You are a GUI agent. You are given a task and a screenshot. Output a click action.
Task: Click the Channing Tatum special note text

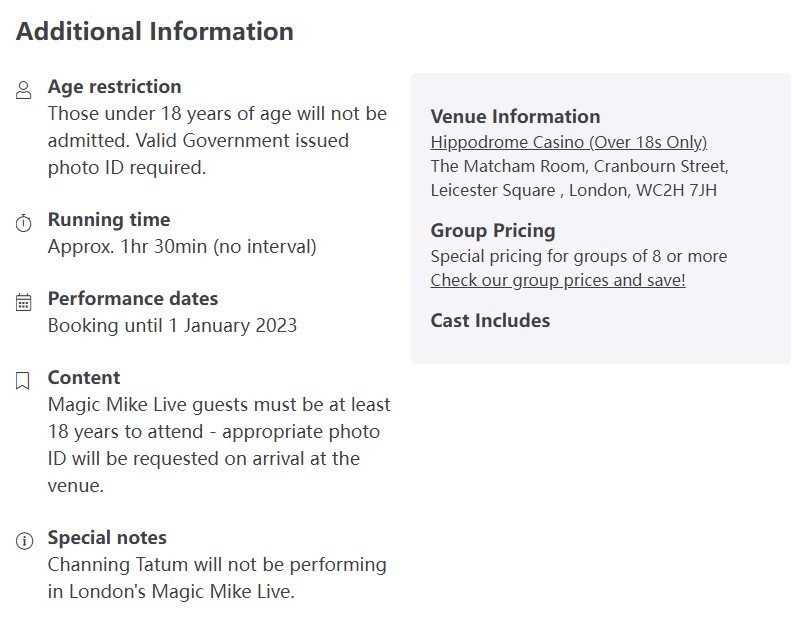pyautogui.click(x=217, y=578)
